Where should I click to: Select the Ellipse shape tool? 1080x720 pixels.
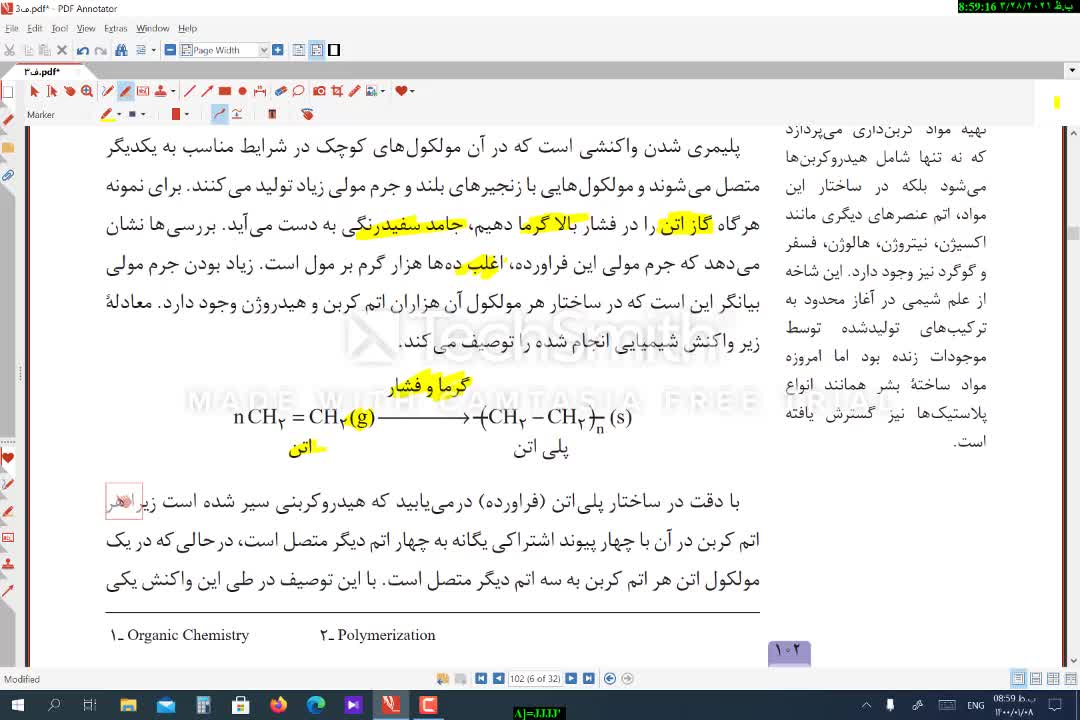pyautogui.click(x=242, y=91)
